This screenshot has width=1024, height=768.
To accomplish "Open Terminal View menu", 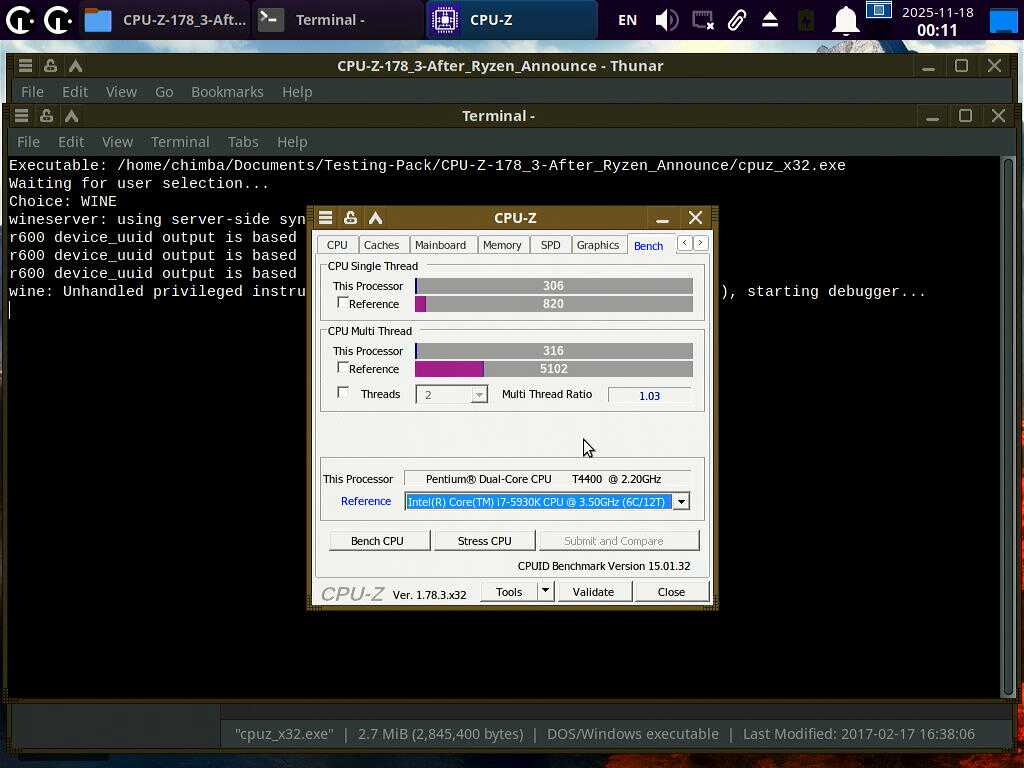I will tap(118, 142).
